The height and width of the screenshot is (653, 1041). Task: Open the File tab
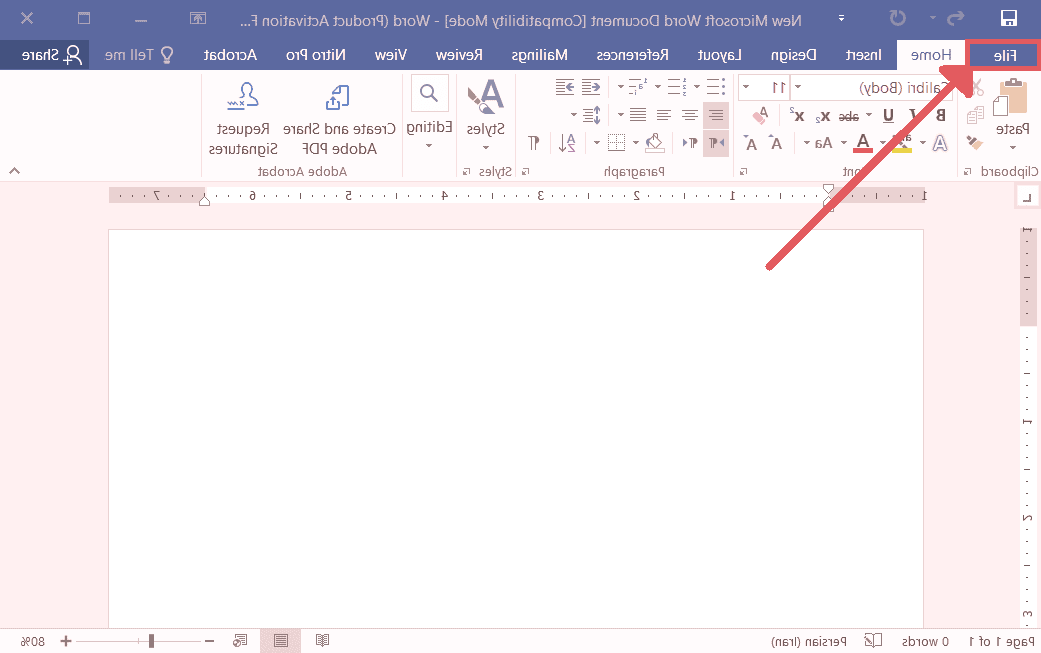pyautogui.click(x=1003, y=55)
